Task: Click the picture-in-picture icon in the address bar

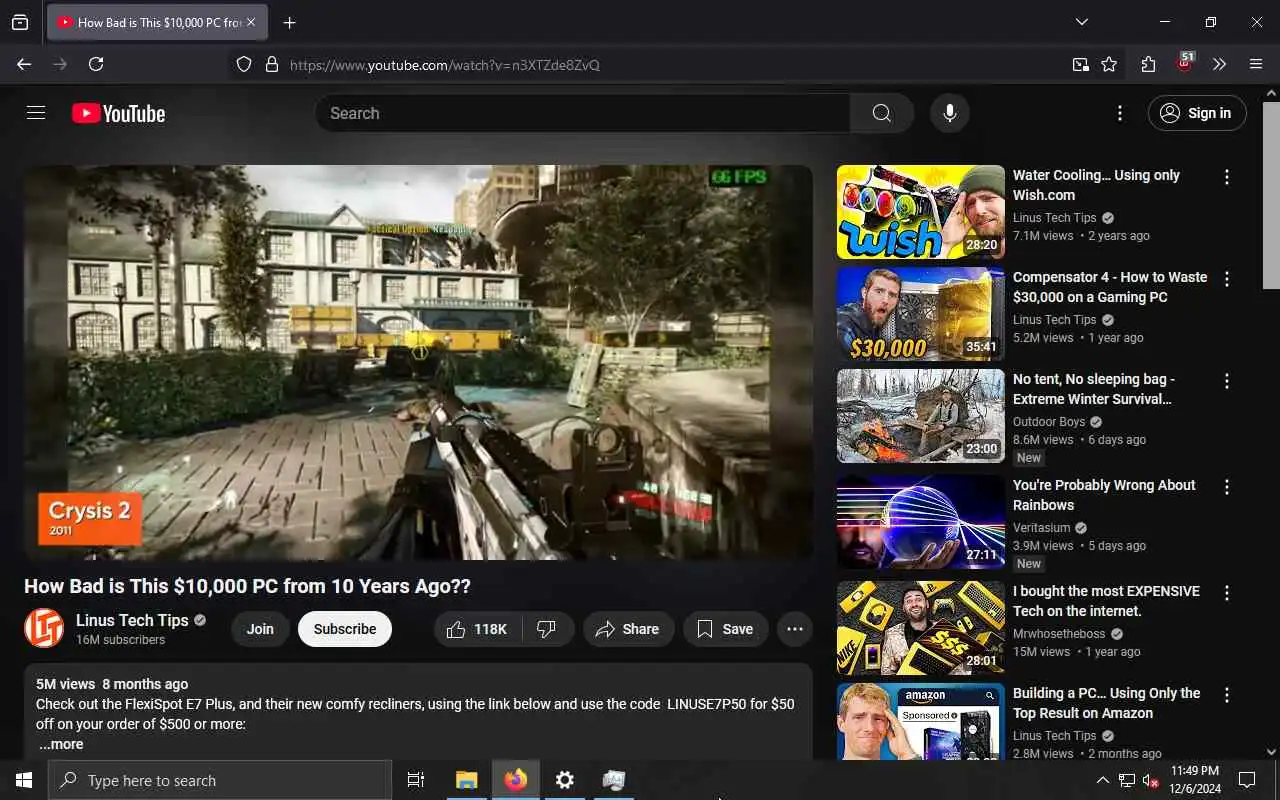Action: pyautogui.click(x=1080, y=64)
